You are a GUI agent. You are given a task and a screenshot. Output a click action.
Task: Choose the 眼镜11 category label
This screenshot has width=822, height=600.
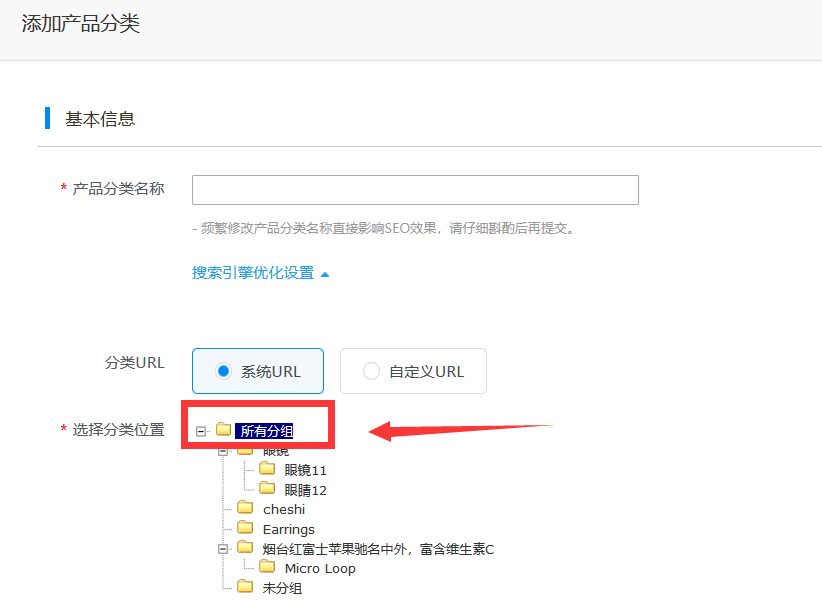pos(306,470)
